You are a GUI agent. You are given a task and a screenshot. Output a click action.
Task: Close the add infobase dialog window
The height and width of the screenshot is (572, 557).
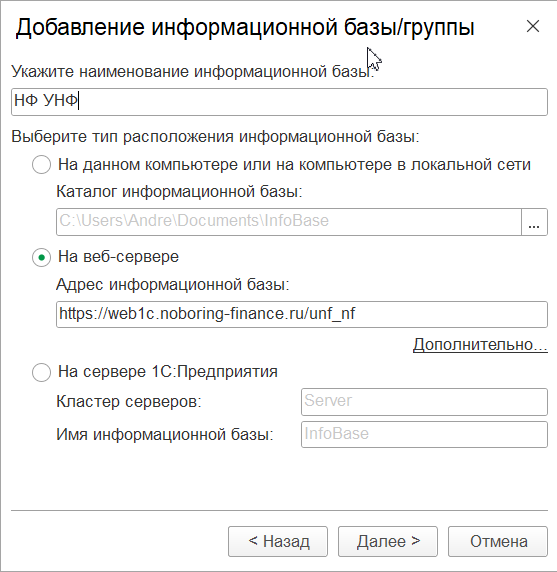[x=533, y=26]
